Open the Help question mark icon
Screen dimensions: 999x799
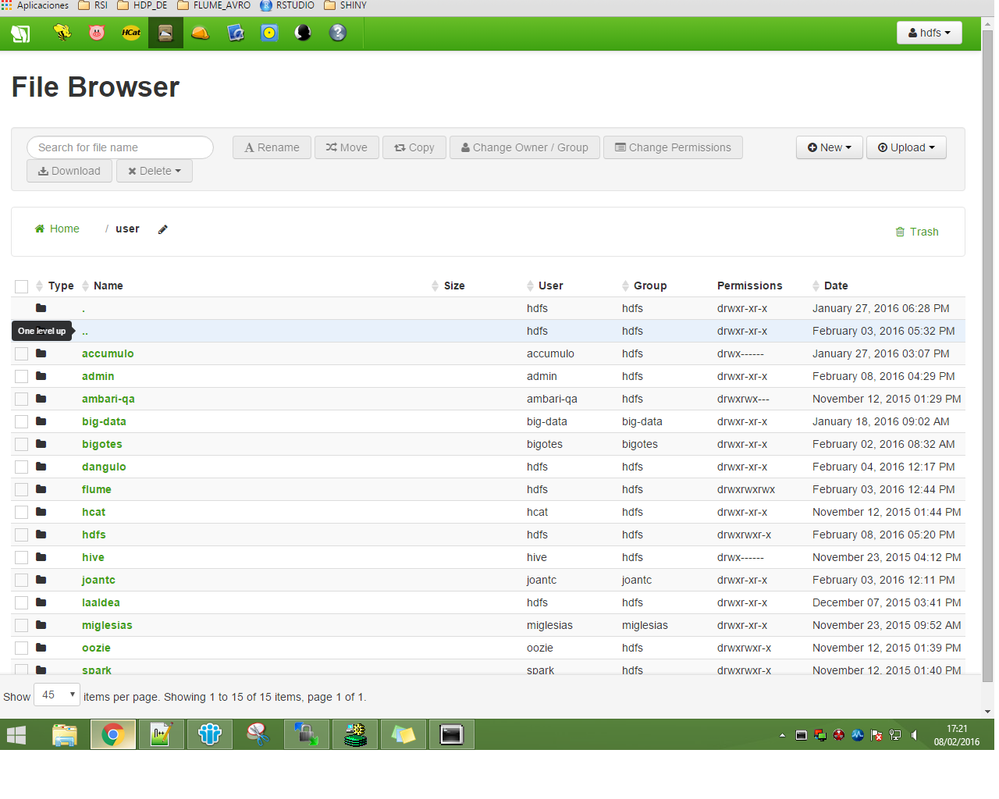click(338, 32)
